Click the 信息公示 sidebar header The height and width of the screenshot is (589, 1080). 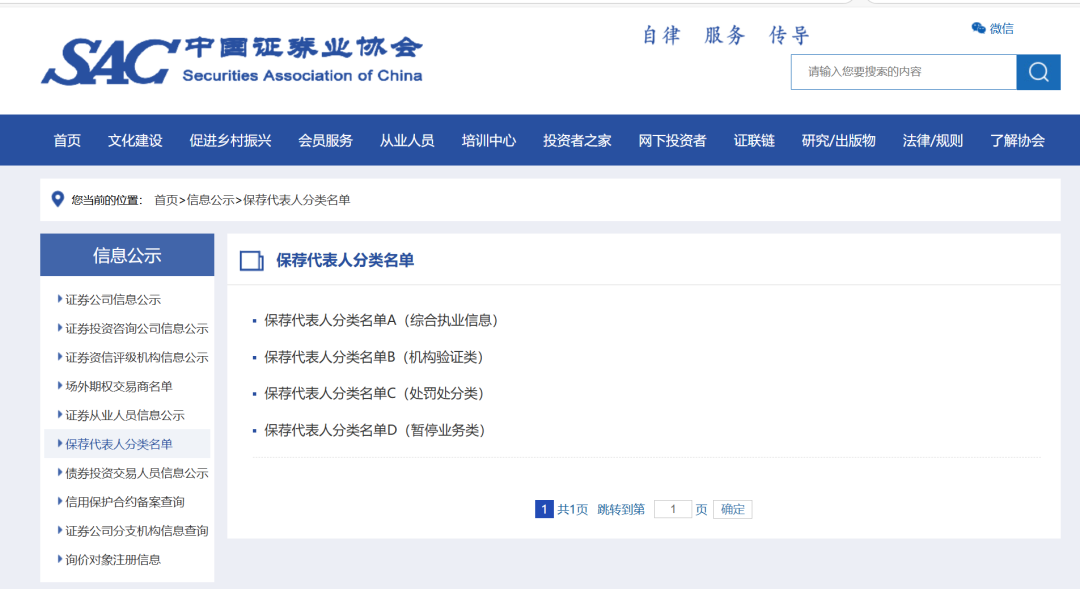coord(127,255)
